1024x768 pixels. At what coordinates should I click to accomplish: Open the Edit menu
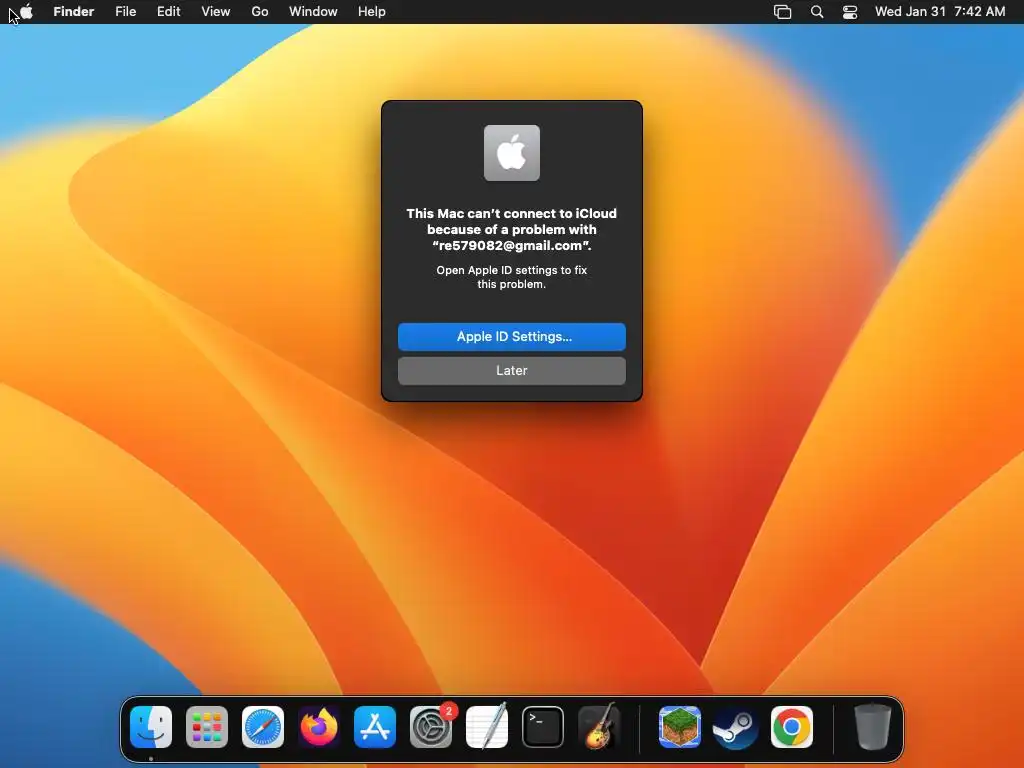click(x=168, y=12)
